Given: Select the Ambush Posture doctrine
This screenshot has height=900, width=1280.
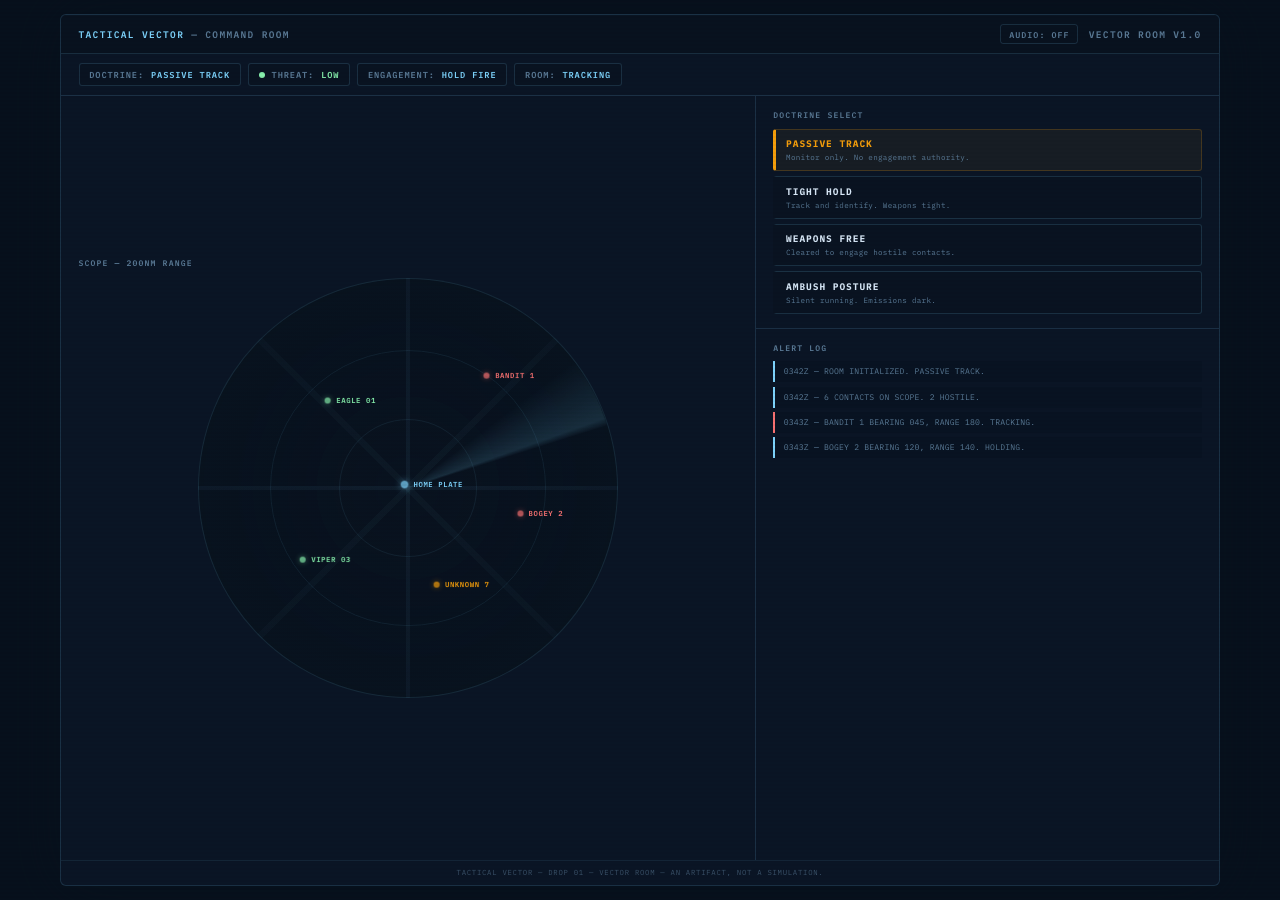Looking at the screenshot, I should click(987, 293).
